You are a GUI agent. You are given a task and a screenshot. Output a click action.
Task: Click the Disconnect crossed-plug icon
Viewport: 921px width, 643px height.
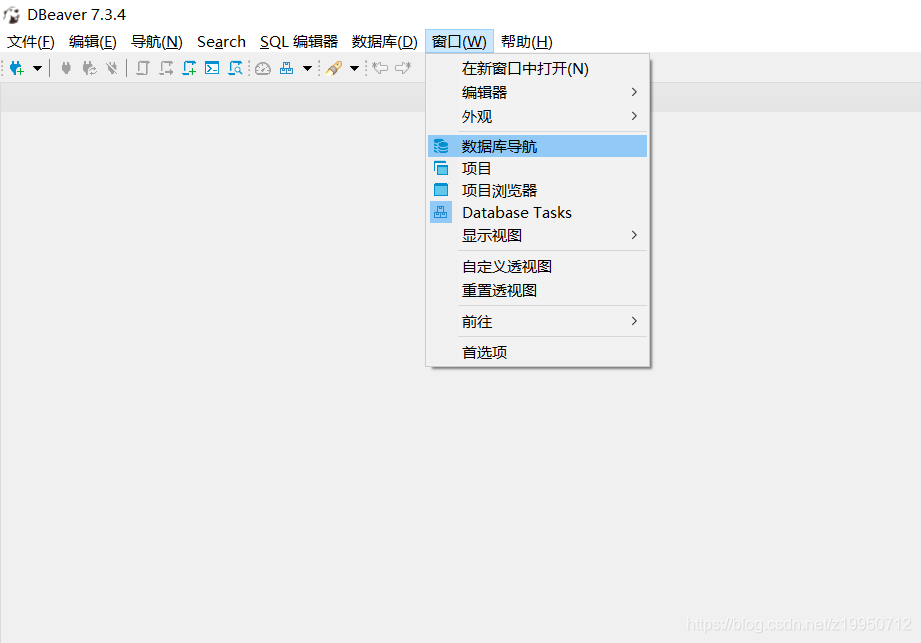[112, 68]
